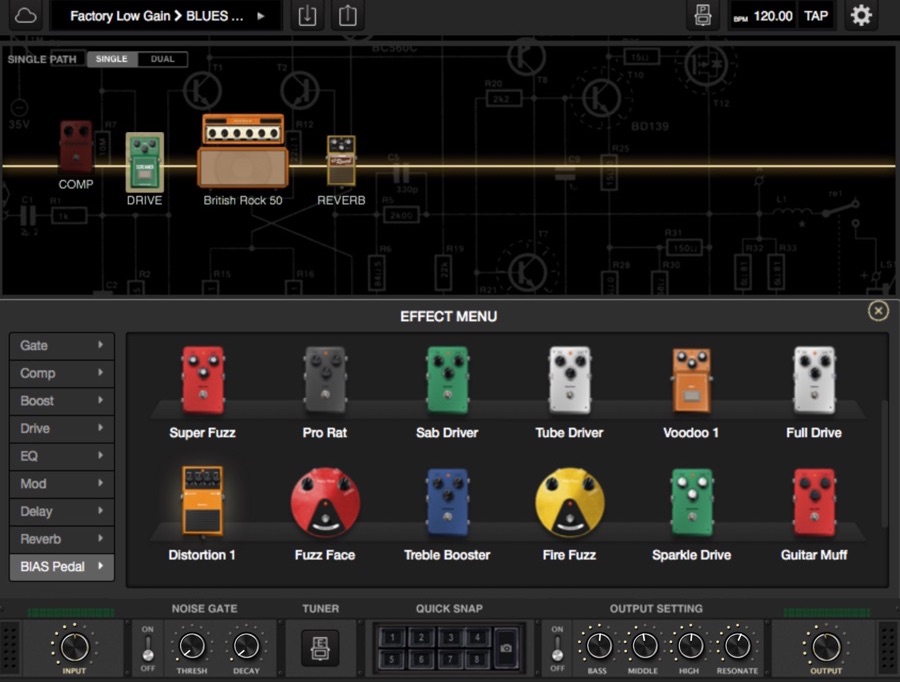Open the settings gear
The image size is (900, 682).
[860, 16]
